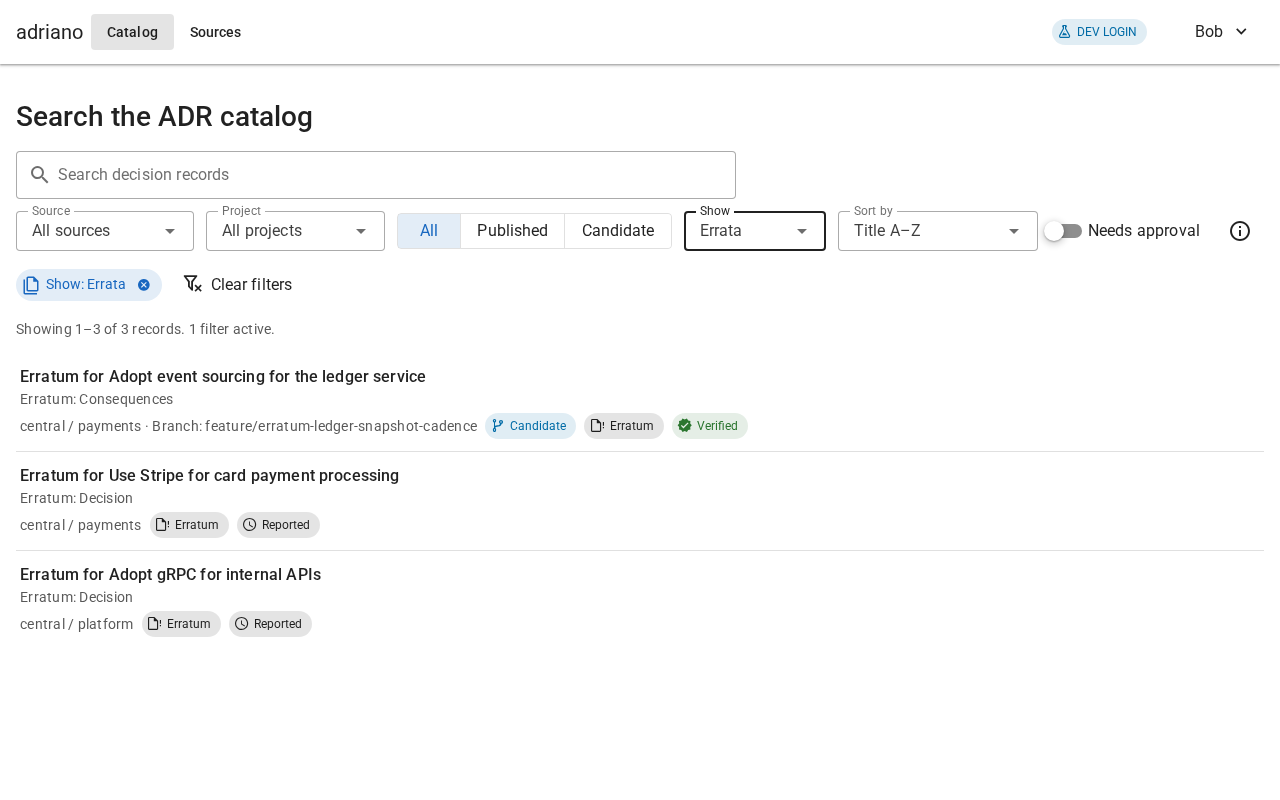Image resolution: width=1280 pixels, height=800 pixels.
Task: Click the flask icon in DEV LOGIN
Action: point(1064,32)
